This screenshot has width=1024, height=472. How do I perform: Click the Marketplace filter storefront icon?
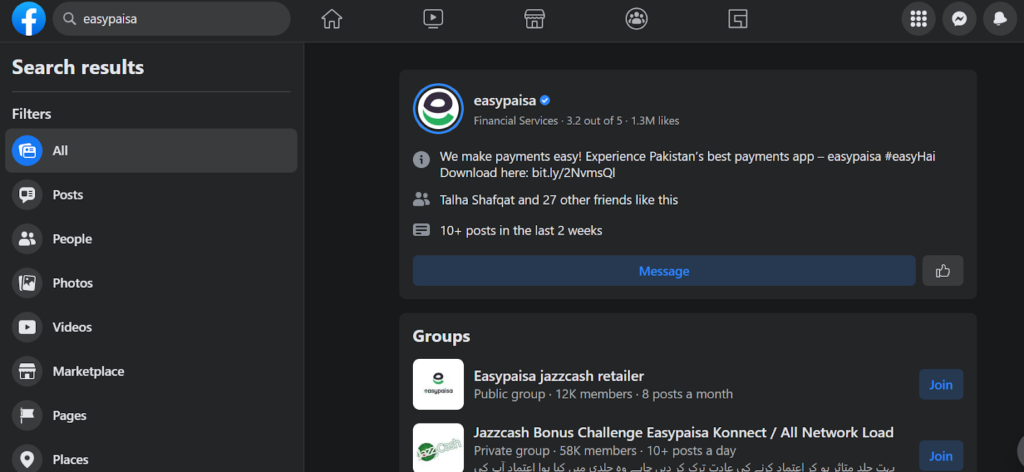click(27, 371)
